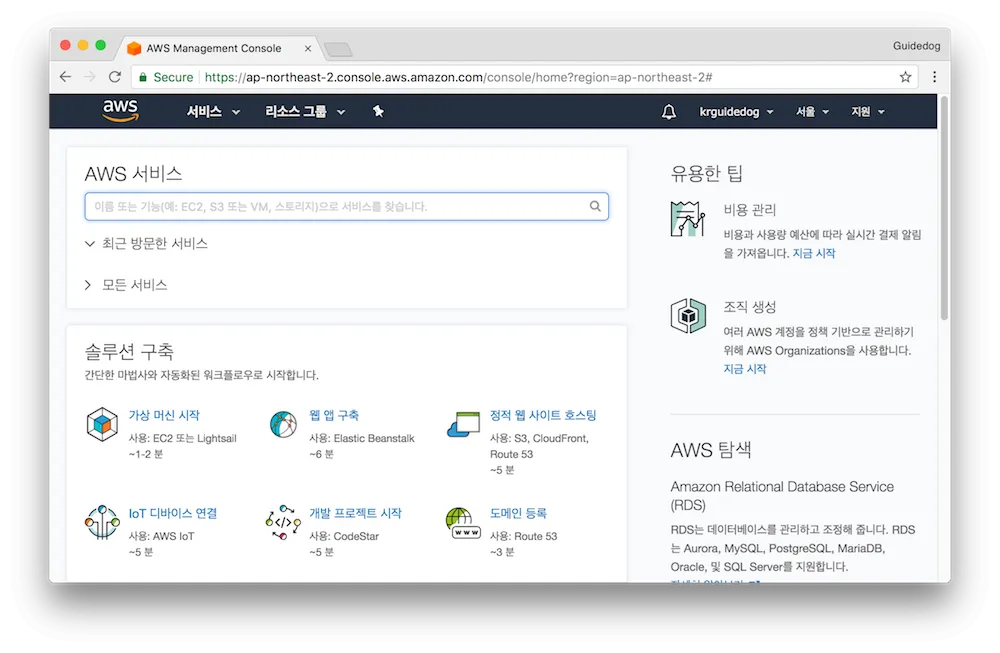Close the AWS Management Console tab

pos(308,48)
